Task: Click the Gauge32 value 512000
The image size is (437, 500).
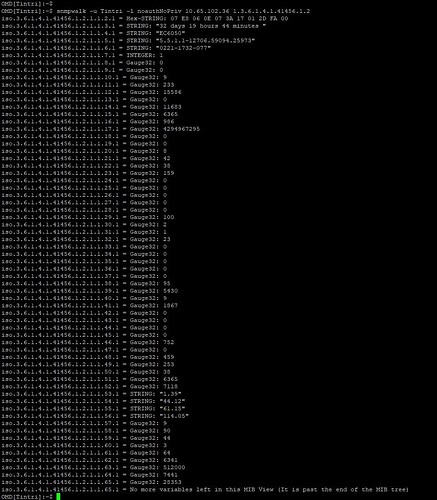Action: click(174, 467)
